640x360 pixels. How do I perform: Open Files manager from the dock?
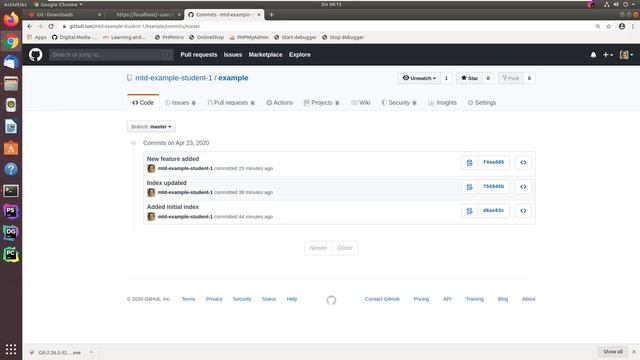tap(11, 84)
